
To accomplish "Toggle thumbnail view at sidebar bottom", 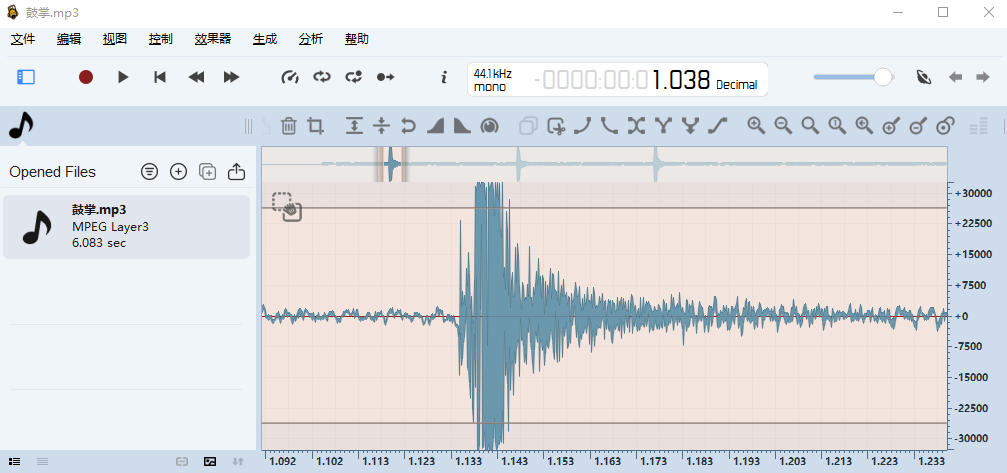I will pos(210,462).
